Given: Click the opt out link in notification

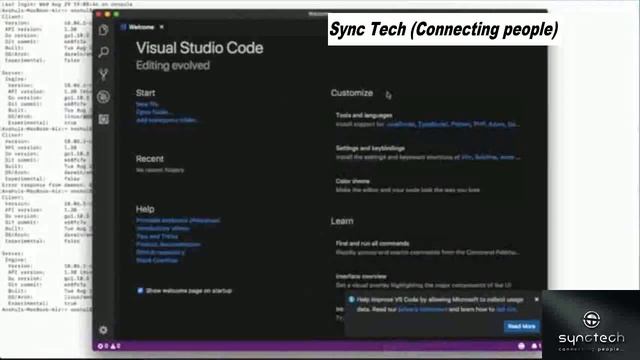Looking at the screenshot, I should pyautogui.click(x=506, y=309).
